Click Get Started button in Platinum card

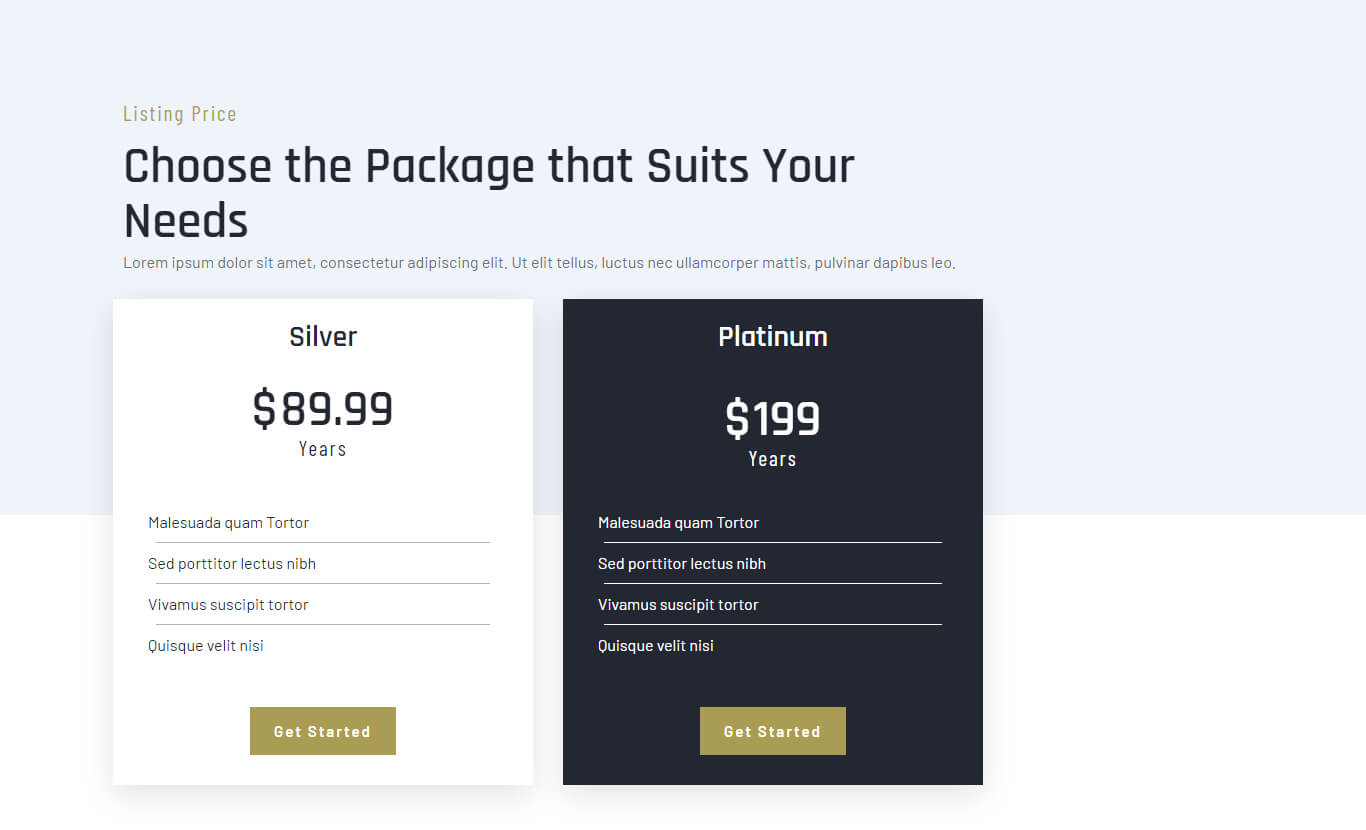coord(772,731)
